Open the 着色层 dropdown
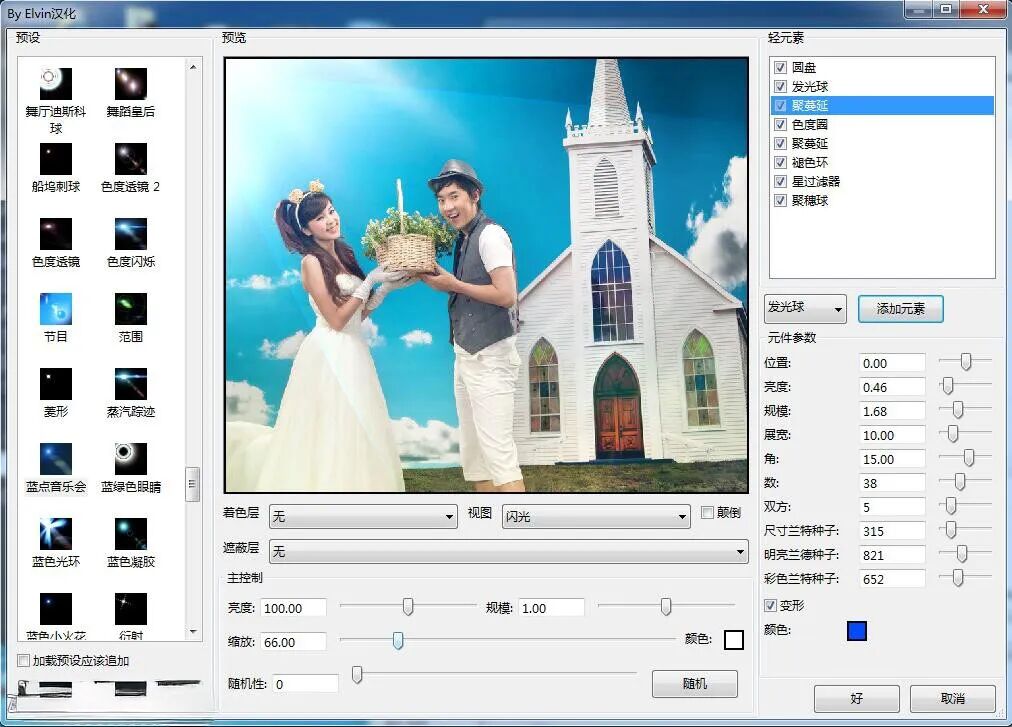This screenshot has height=727, width=1012. pyautogui.click(x=364, y=516)
